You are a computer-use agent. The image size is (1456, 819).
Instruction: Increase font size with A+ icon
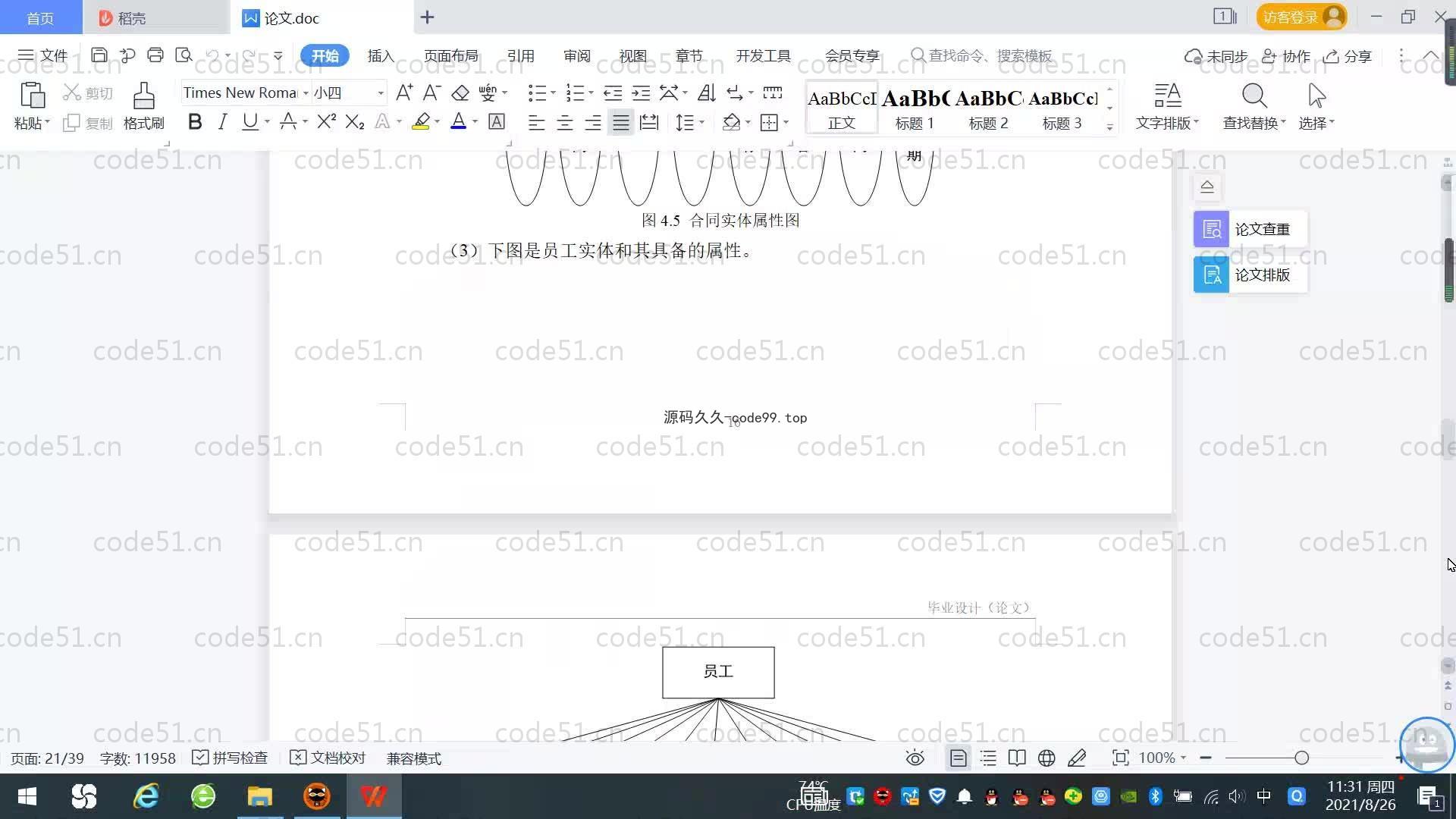coord(404,93)
